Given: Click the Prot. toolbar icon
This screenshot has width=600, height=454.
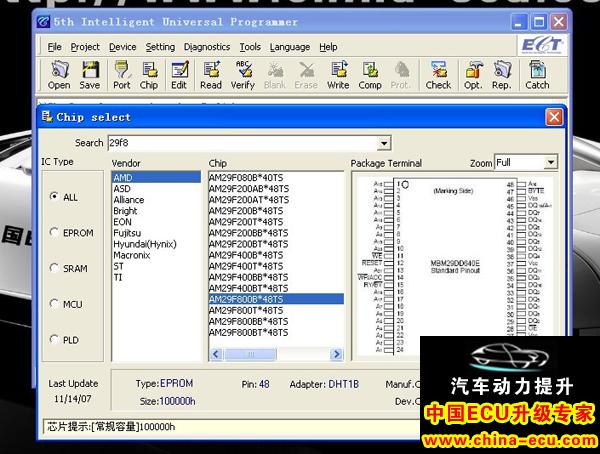Looking at the screenshot, I should (400, 75).
